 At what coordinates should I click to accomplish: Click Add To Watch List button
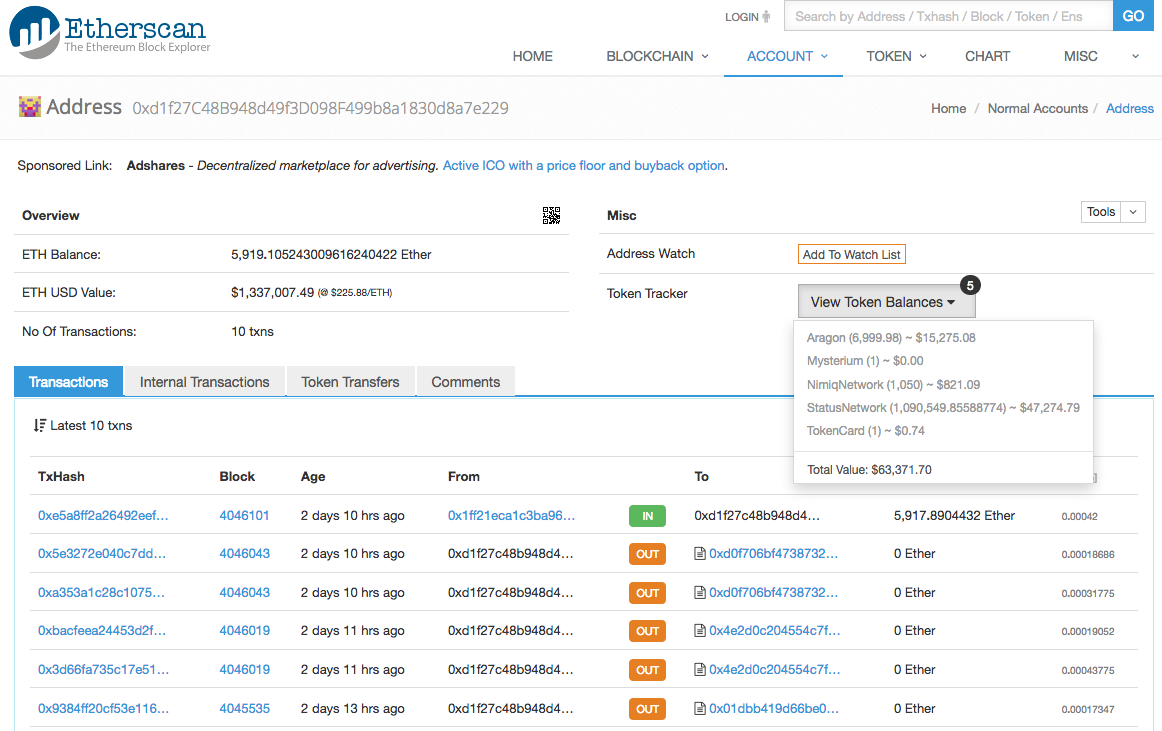[x=851, y=254]
